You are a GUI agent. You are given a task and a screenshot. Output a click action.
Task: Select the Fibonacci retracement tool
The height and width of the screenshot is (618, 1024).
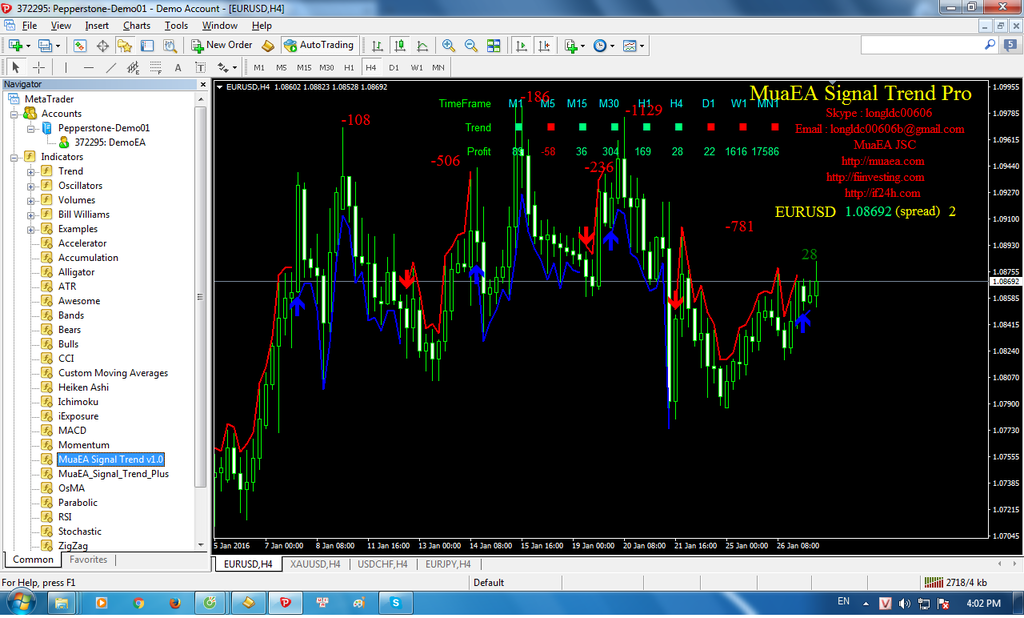click(155, 67)
